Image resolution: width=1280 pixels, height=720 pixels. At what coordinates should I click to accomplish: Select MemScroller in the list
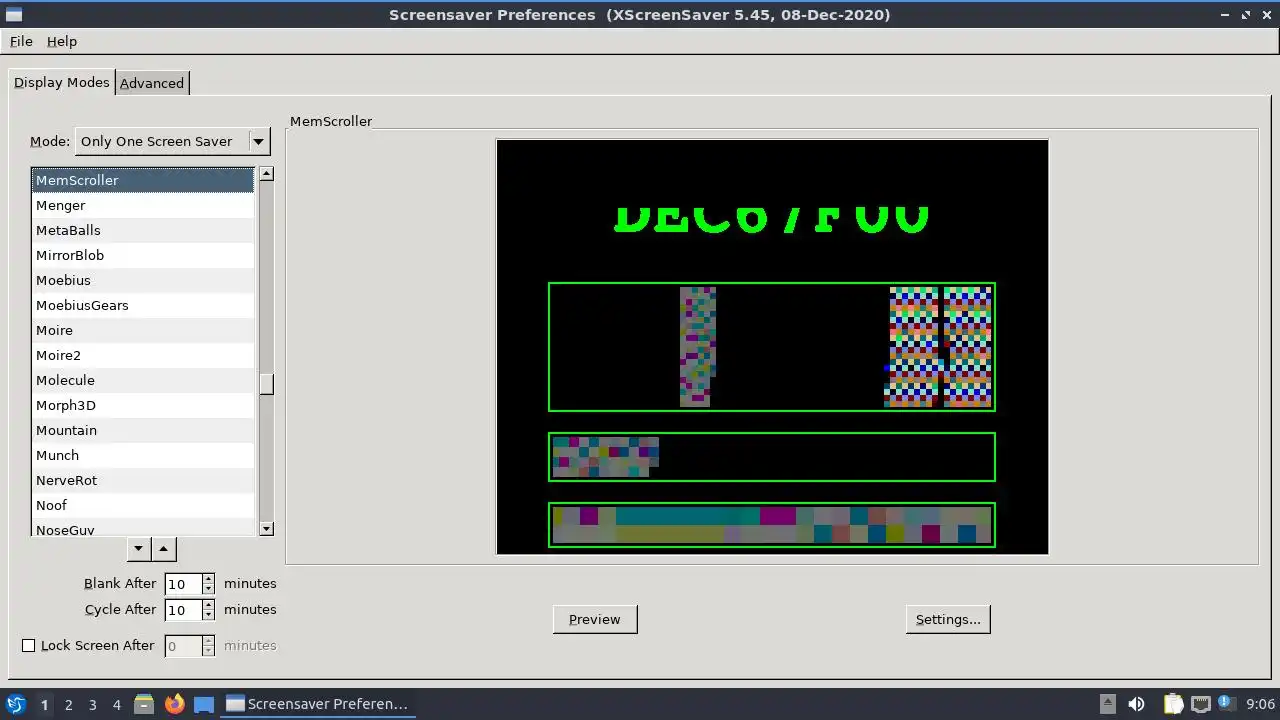click(x=143, y=180)
